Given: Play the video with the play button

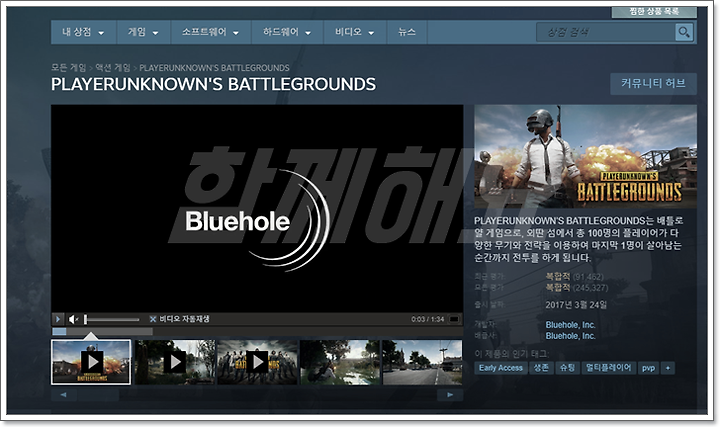Looking at the screenshot, I should 58,319.
